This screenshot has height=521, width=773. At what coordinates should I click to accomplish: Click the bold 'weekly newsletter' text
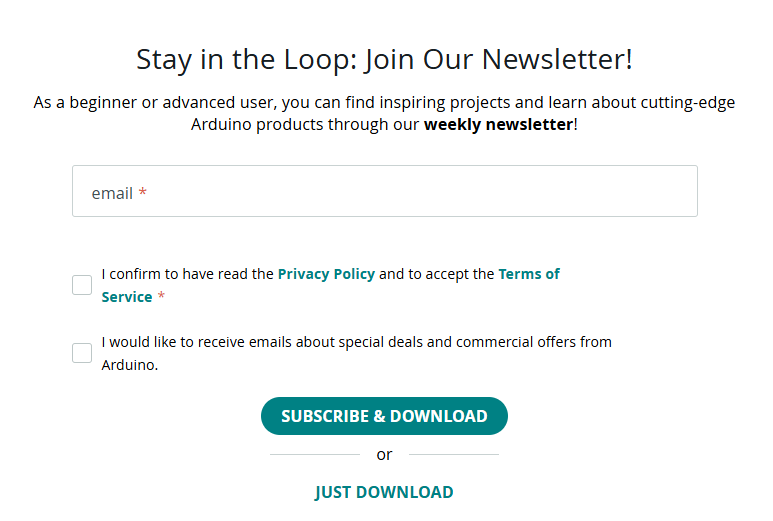[498, 125]
